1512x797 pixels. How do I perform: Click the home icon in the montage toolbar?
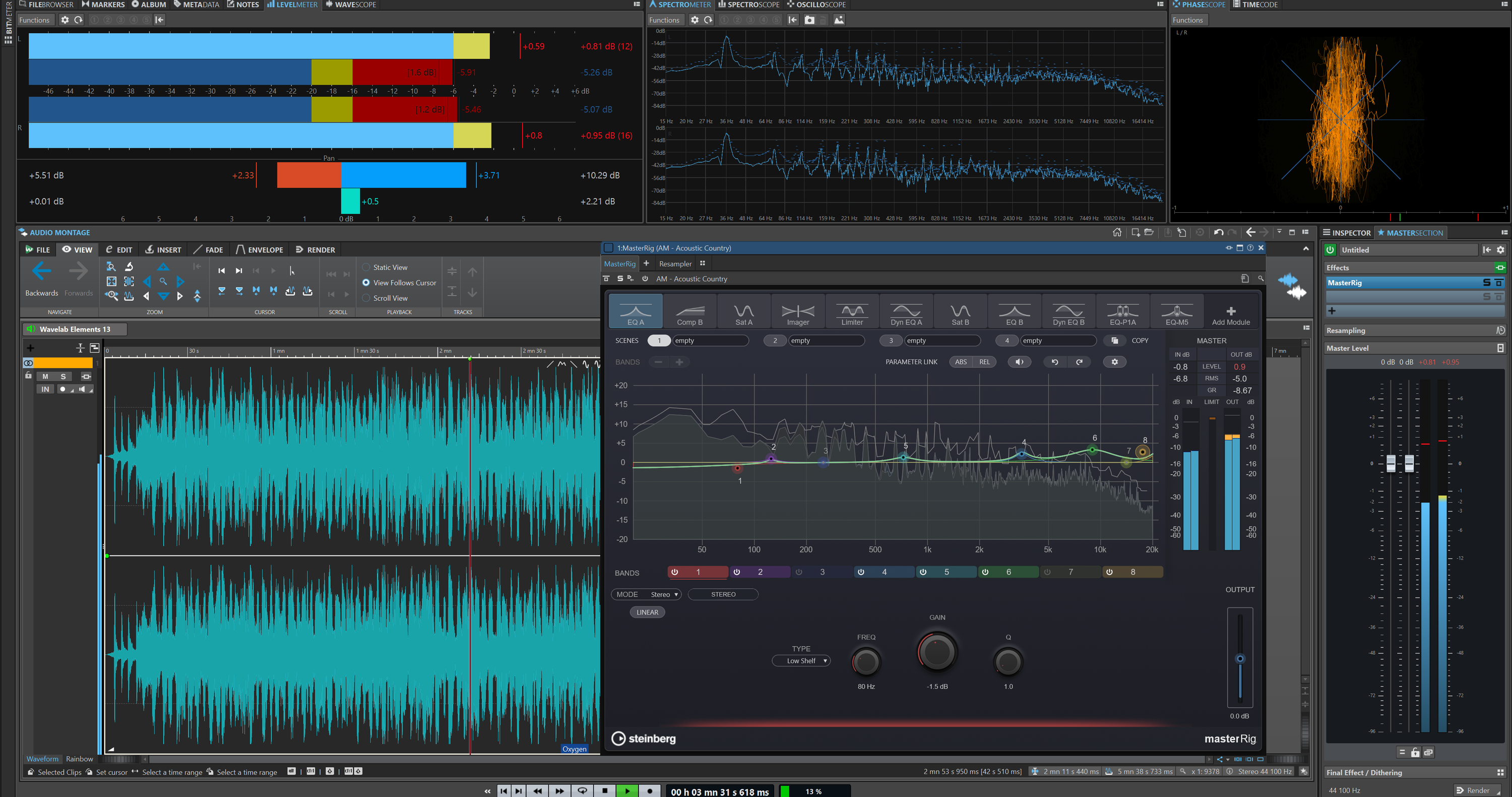click(x=1117, y=232)
